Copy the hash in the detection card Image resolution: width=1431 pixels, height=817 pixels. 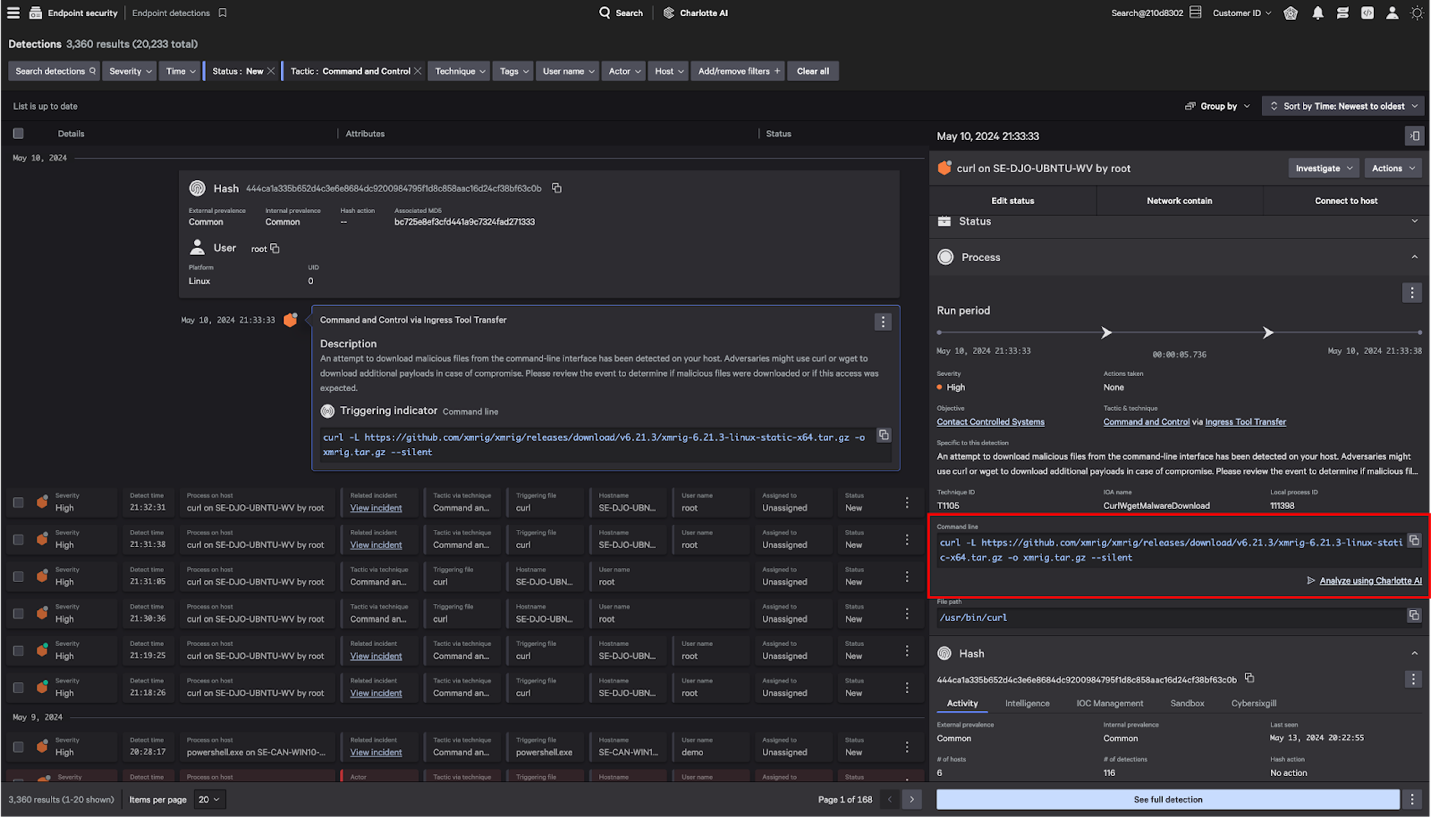[557, 188]
